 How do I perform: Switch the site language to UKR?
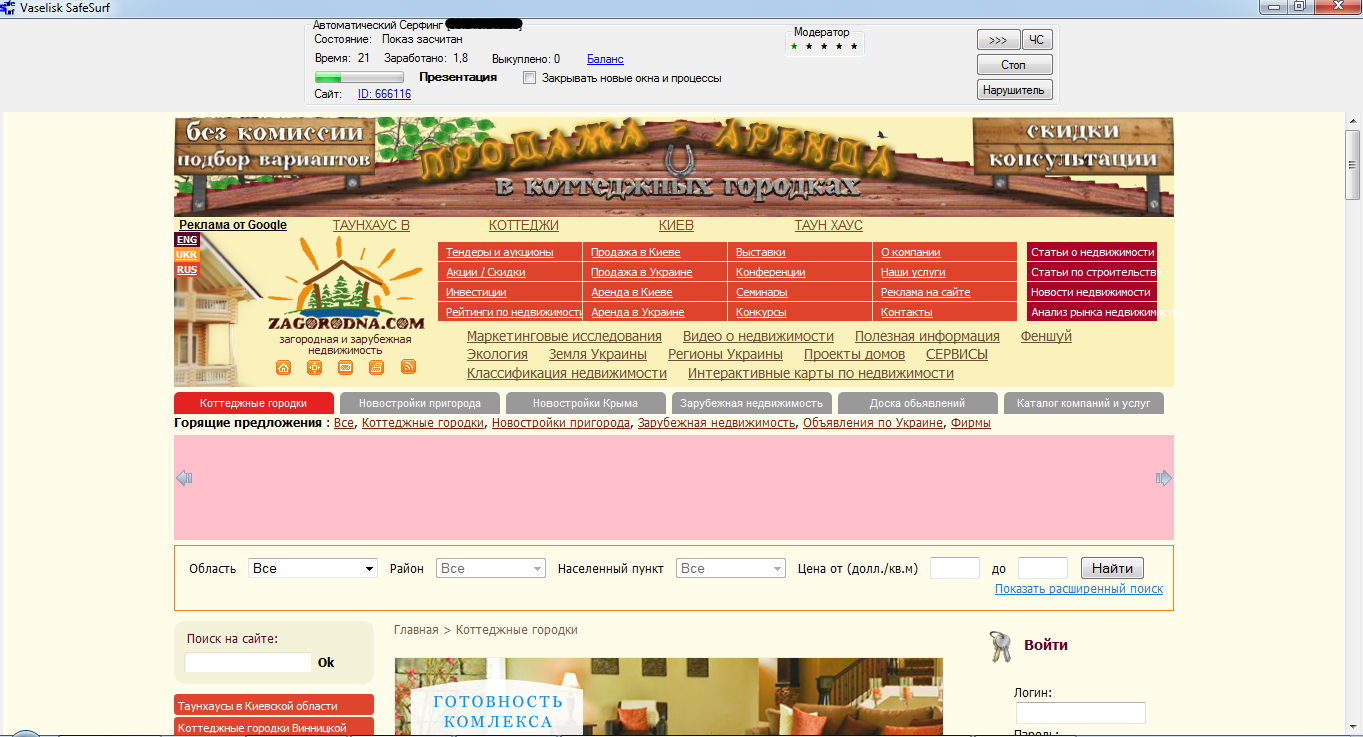coord(187,255)
